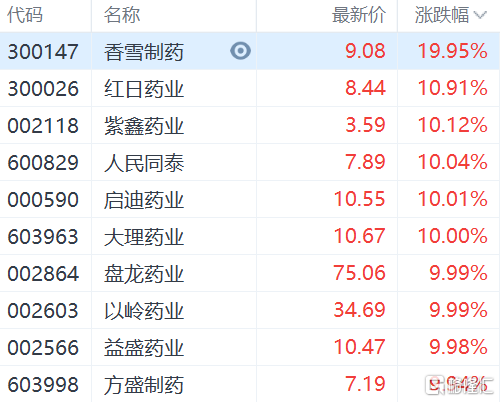Select the 红日药业 stock row
The image size is (500, 402).
(250, 88)
